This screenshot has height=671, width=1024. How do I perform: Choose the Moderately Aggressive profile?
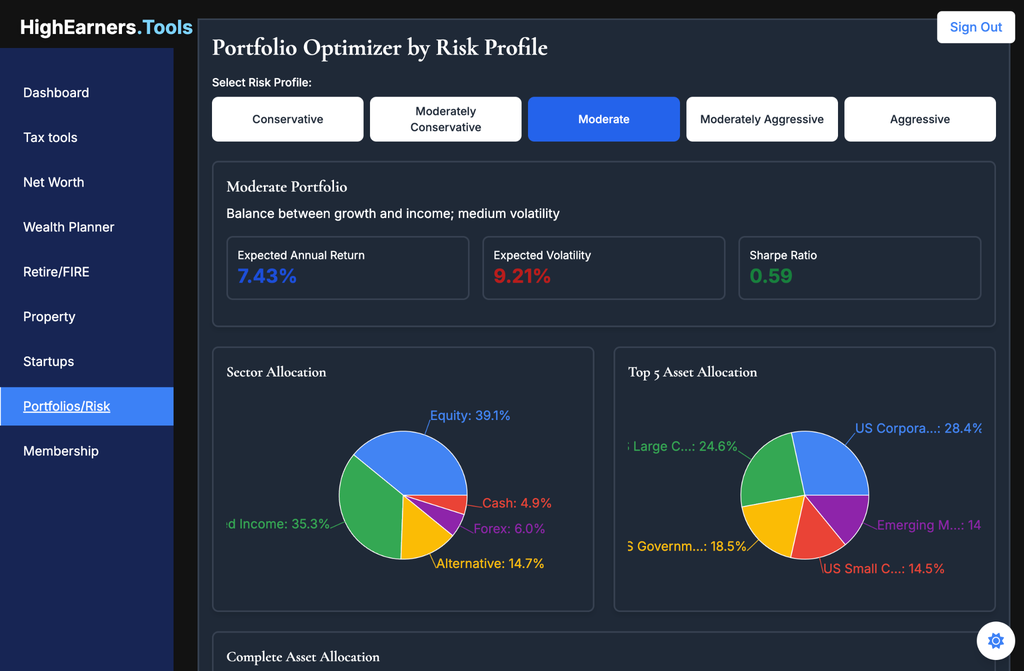(761, 119)
